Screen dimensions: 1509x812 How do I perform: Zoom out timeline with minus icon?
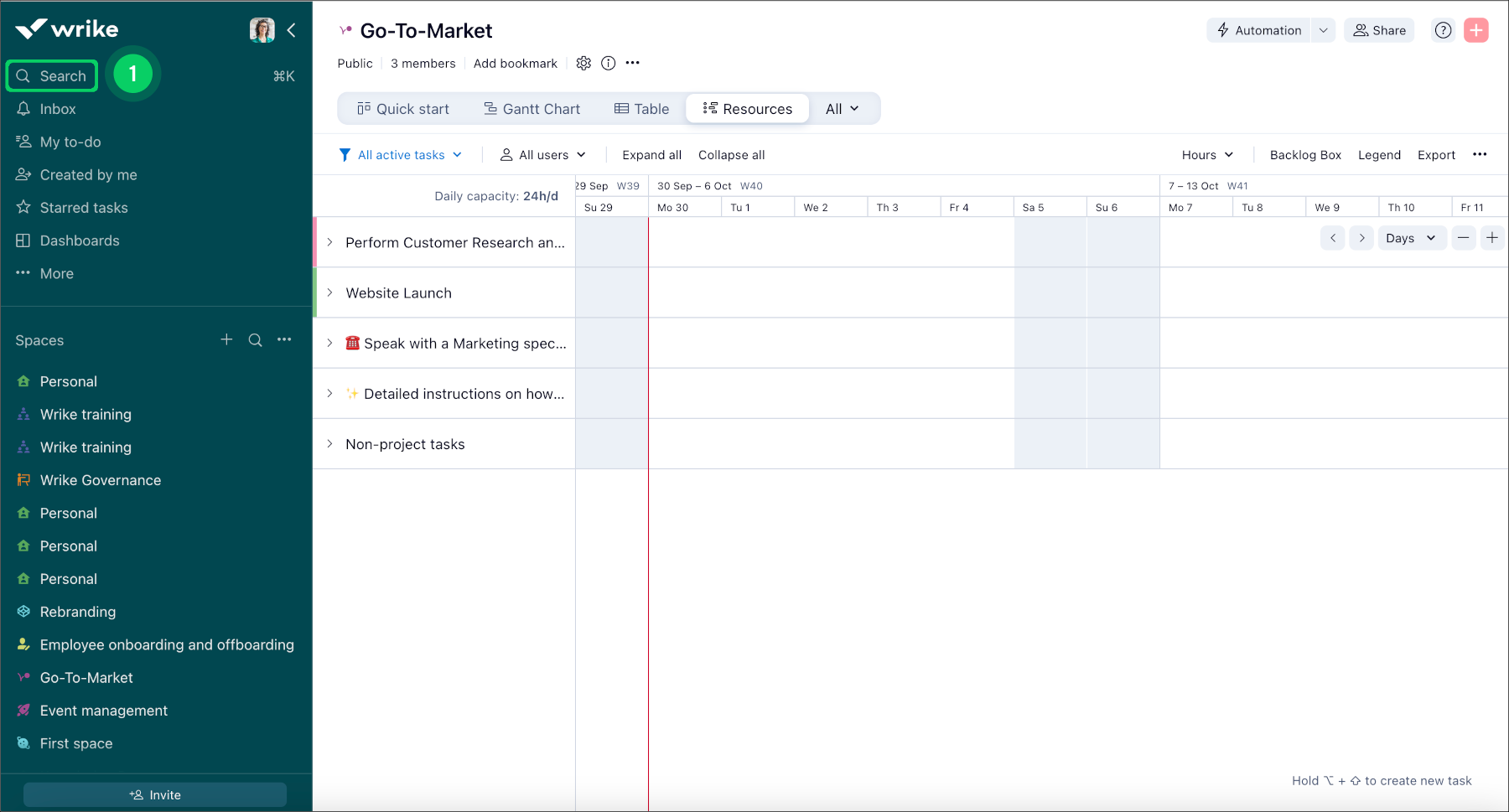[1464, 238]
